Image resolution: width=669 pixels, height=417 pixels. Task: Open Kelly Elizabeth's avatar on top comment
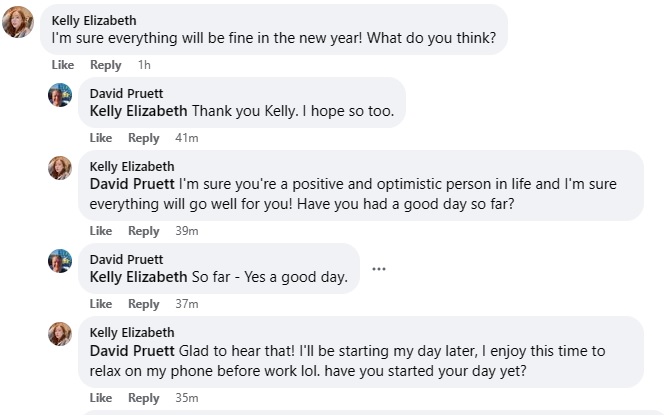coord(17,22)
